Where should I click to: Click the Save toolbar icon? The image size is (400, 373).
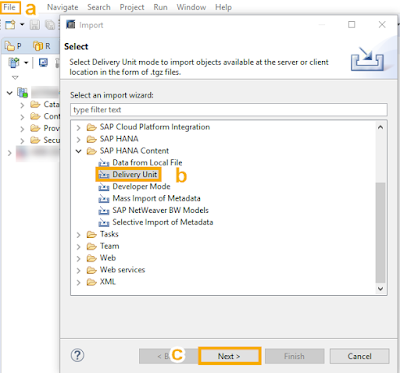tap(35, 25)
